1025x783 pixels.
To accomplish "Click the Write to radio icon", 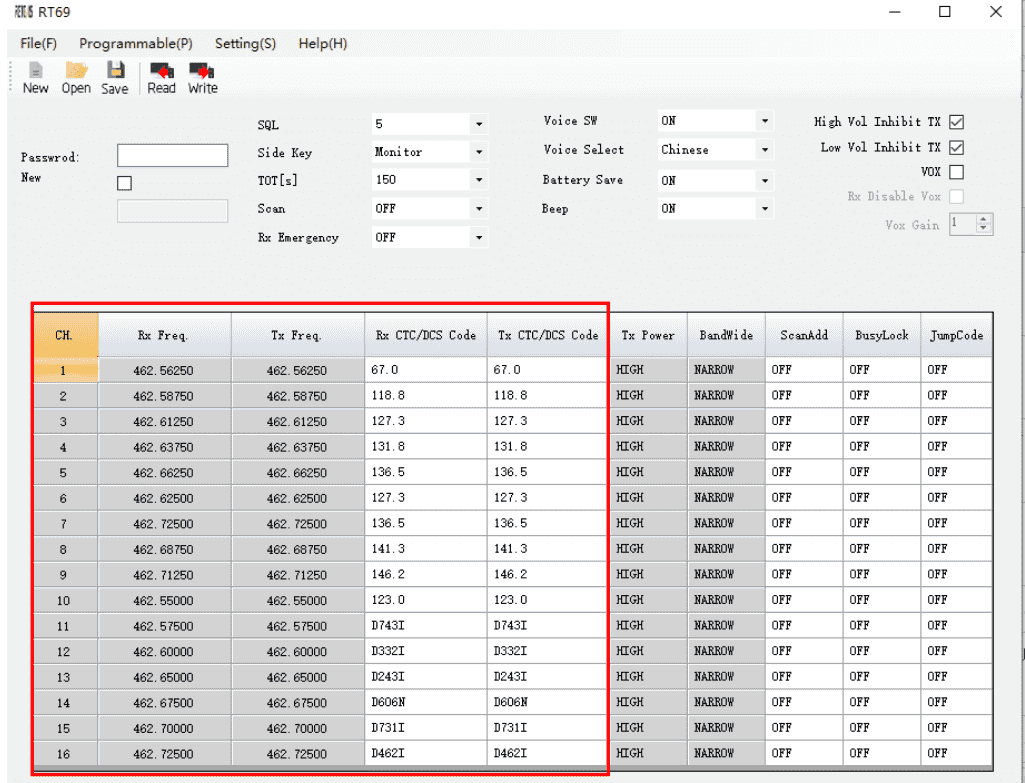I will [x=202, y=71].
